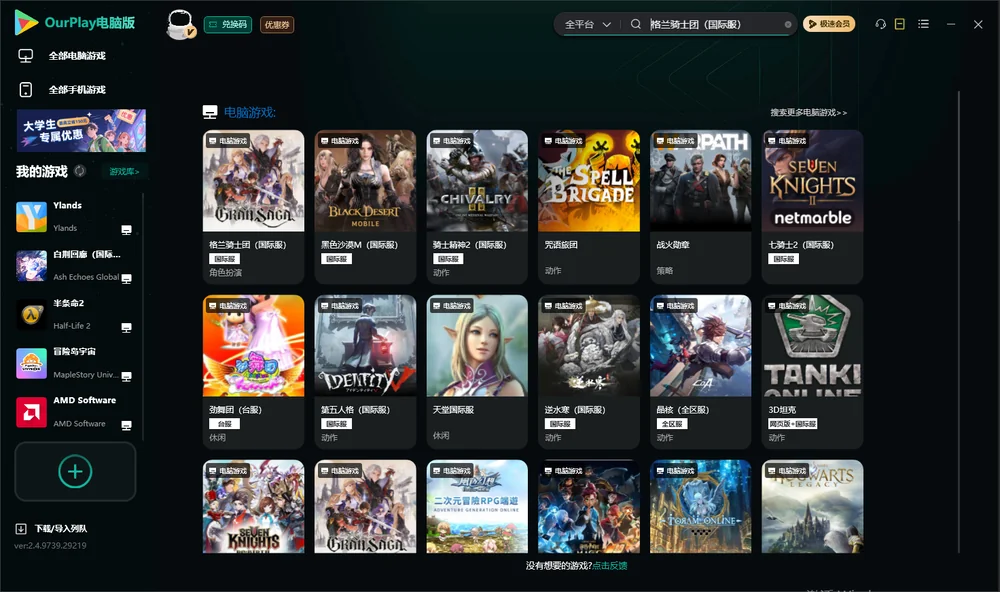
Task: Open the Tanki Online game card
Action: [812, 372]
